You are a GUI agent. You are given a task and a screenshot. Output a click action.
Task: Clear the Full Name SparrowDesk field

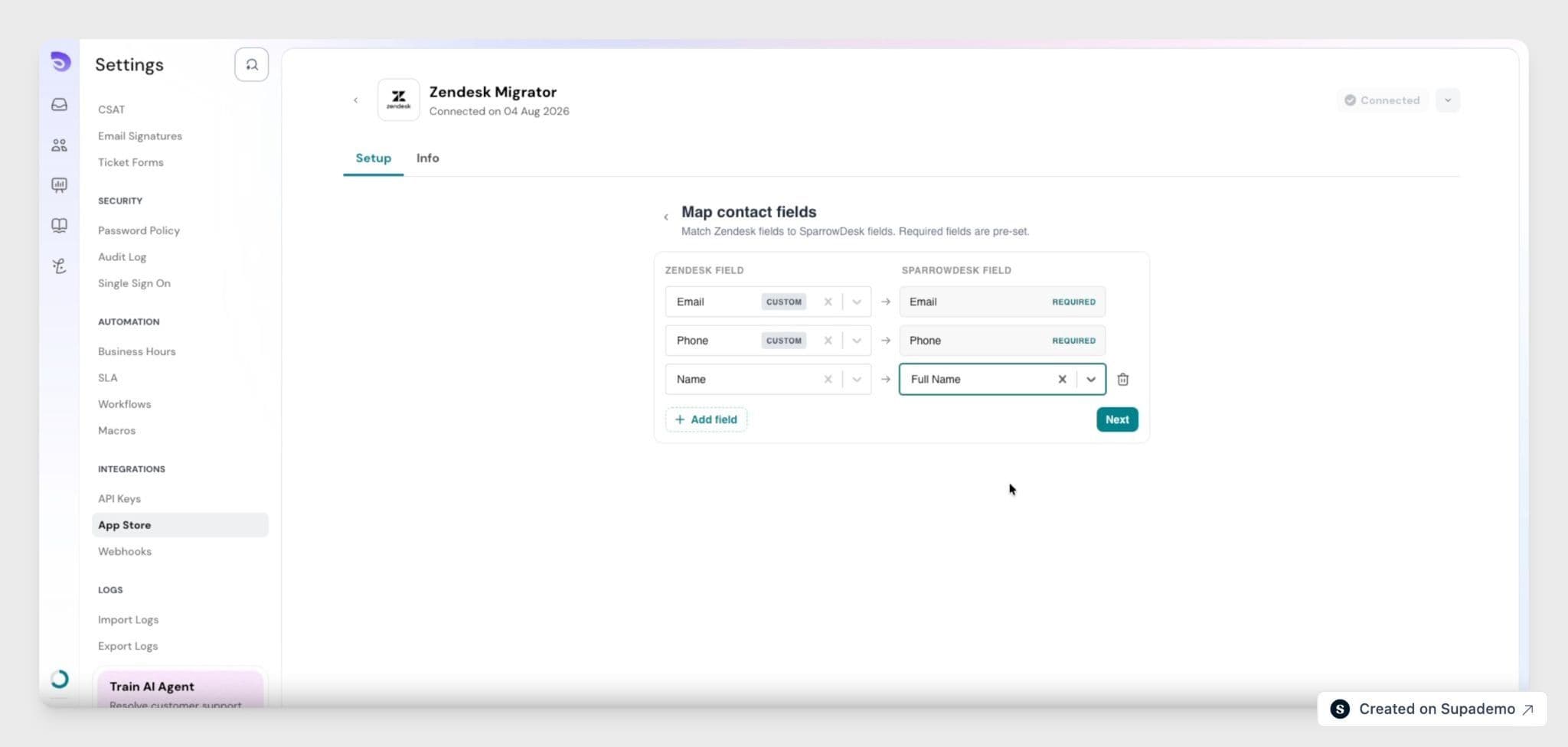[1062, 380]
